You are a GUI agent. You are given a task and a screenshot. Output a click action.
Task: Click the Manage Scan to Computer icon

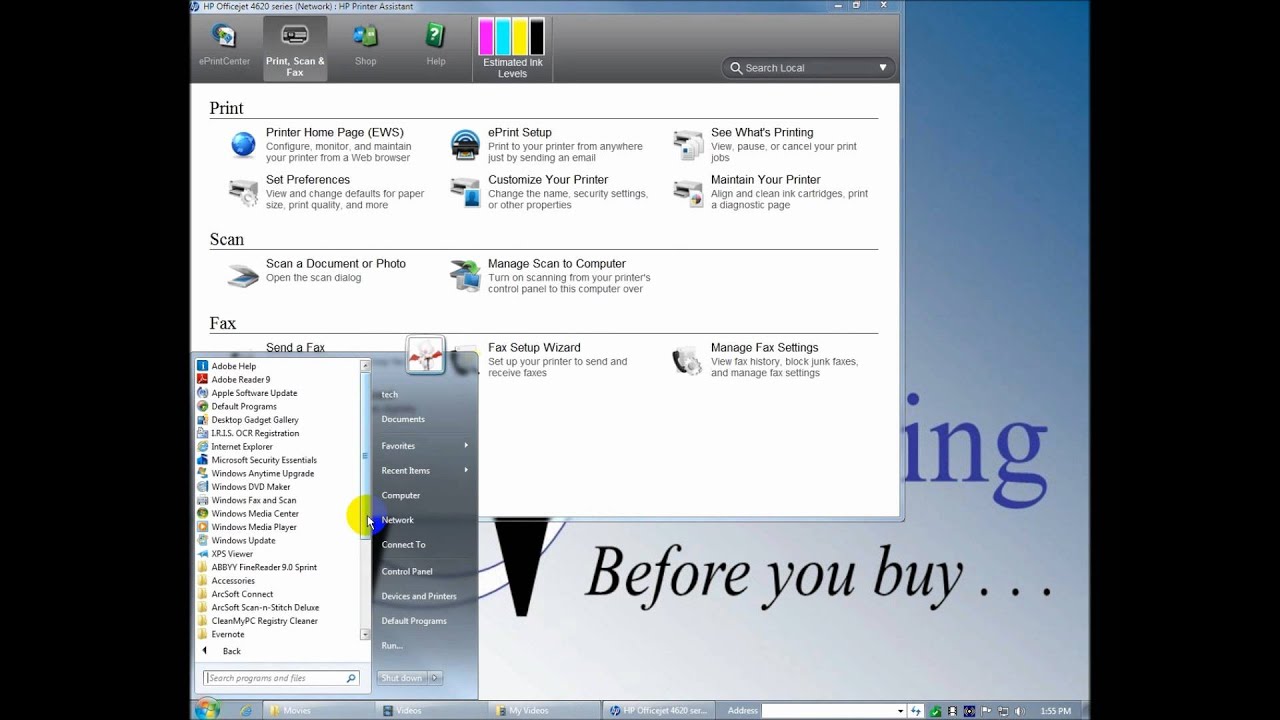(x=465, y=276)
